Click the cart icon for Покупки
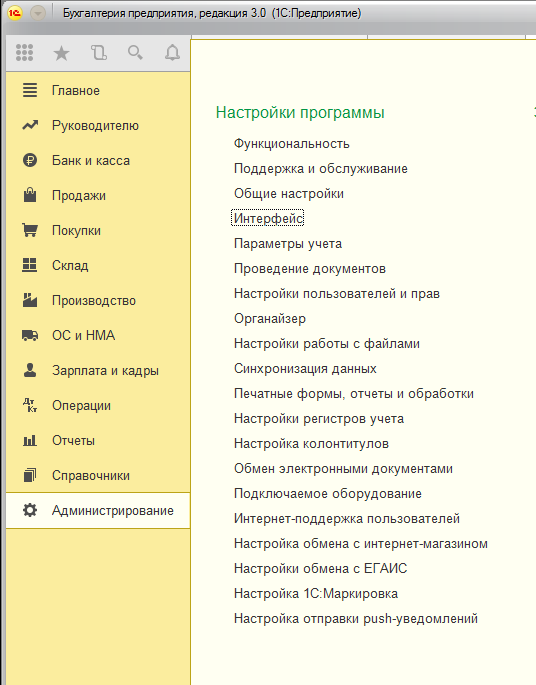Viewport: 536px width, 685px height. tap(30, 230)
